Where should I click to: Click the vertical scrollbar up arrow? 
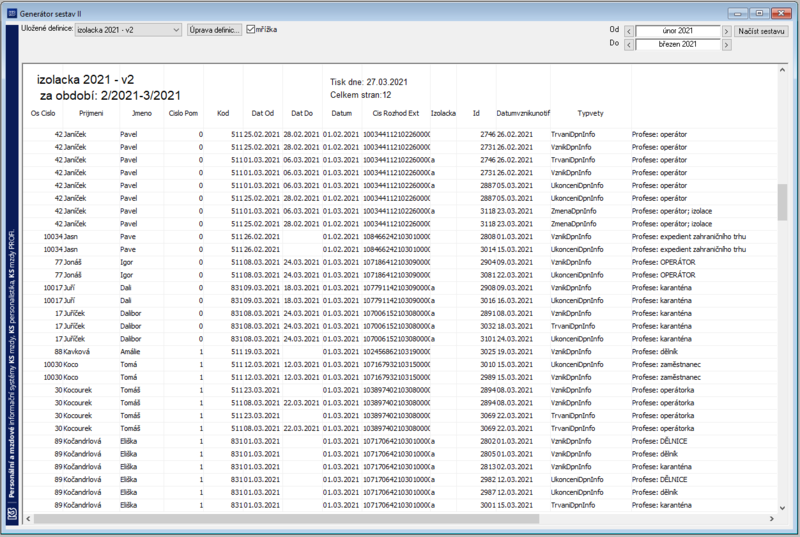click(782, 70)
